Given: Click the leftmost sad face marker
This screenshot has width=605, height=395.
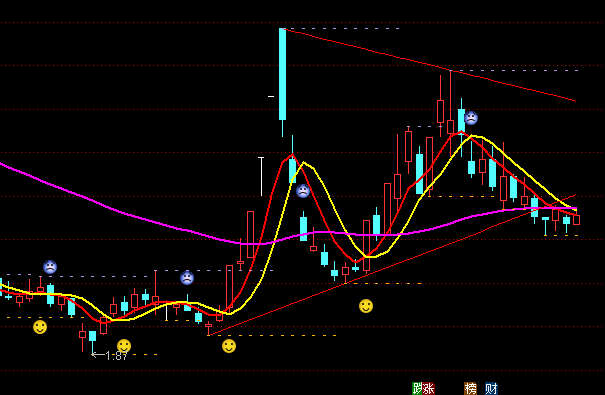Looking at the screenshot, I should tap(50, 267).
